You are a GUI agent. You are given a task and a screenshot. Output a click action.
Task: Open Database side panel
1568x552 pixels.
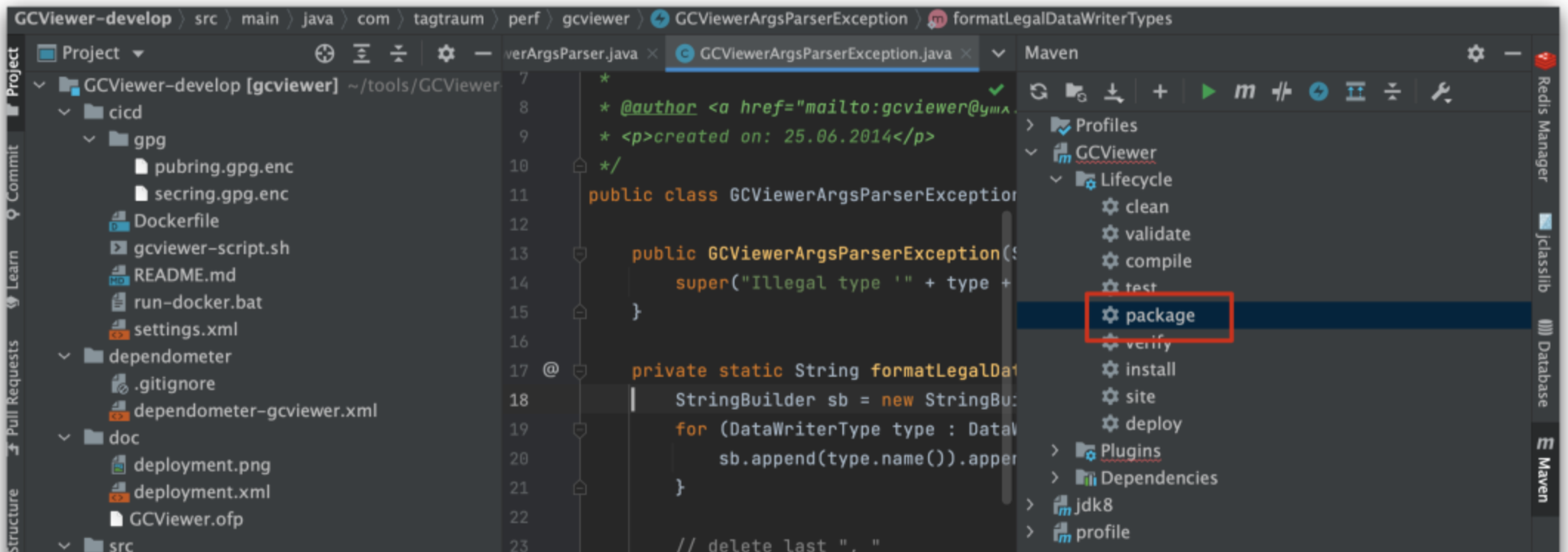(x=1544, y=364)
